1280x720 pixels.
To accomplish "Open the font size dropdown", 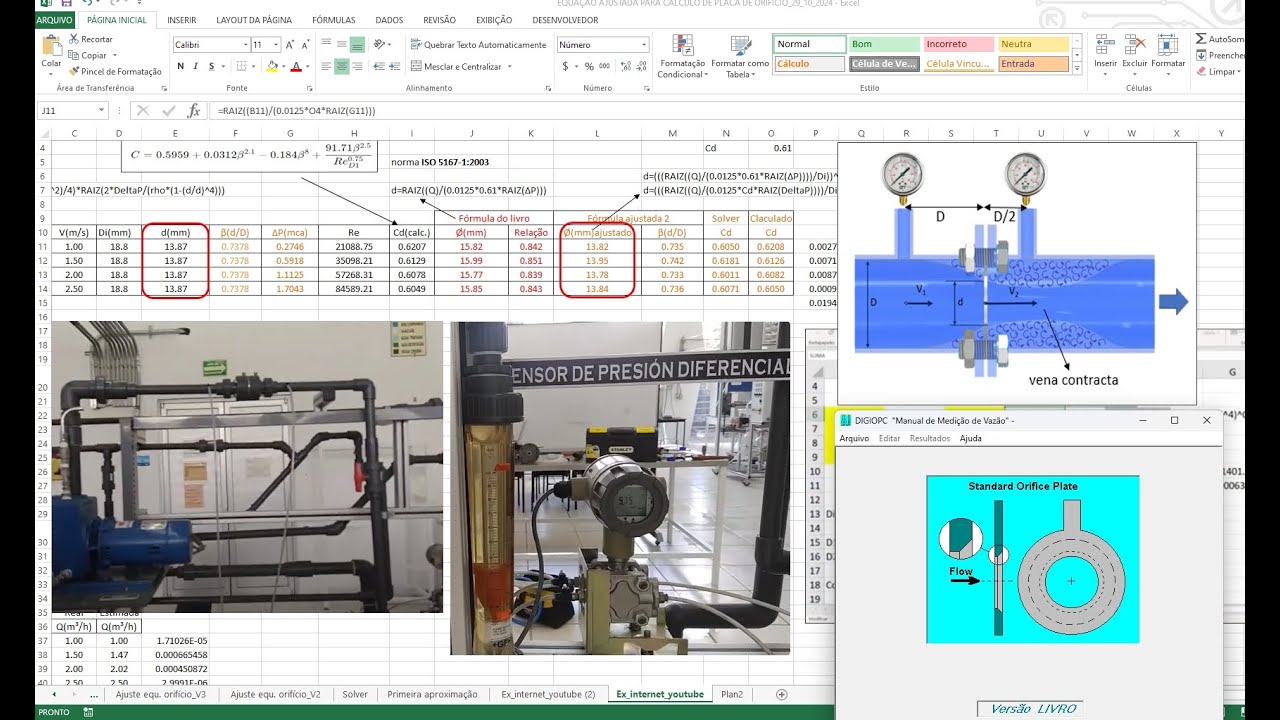I will tap(276, 45).
